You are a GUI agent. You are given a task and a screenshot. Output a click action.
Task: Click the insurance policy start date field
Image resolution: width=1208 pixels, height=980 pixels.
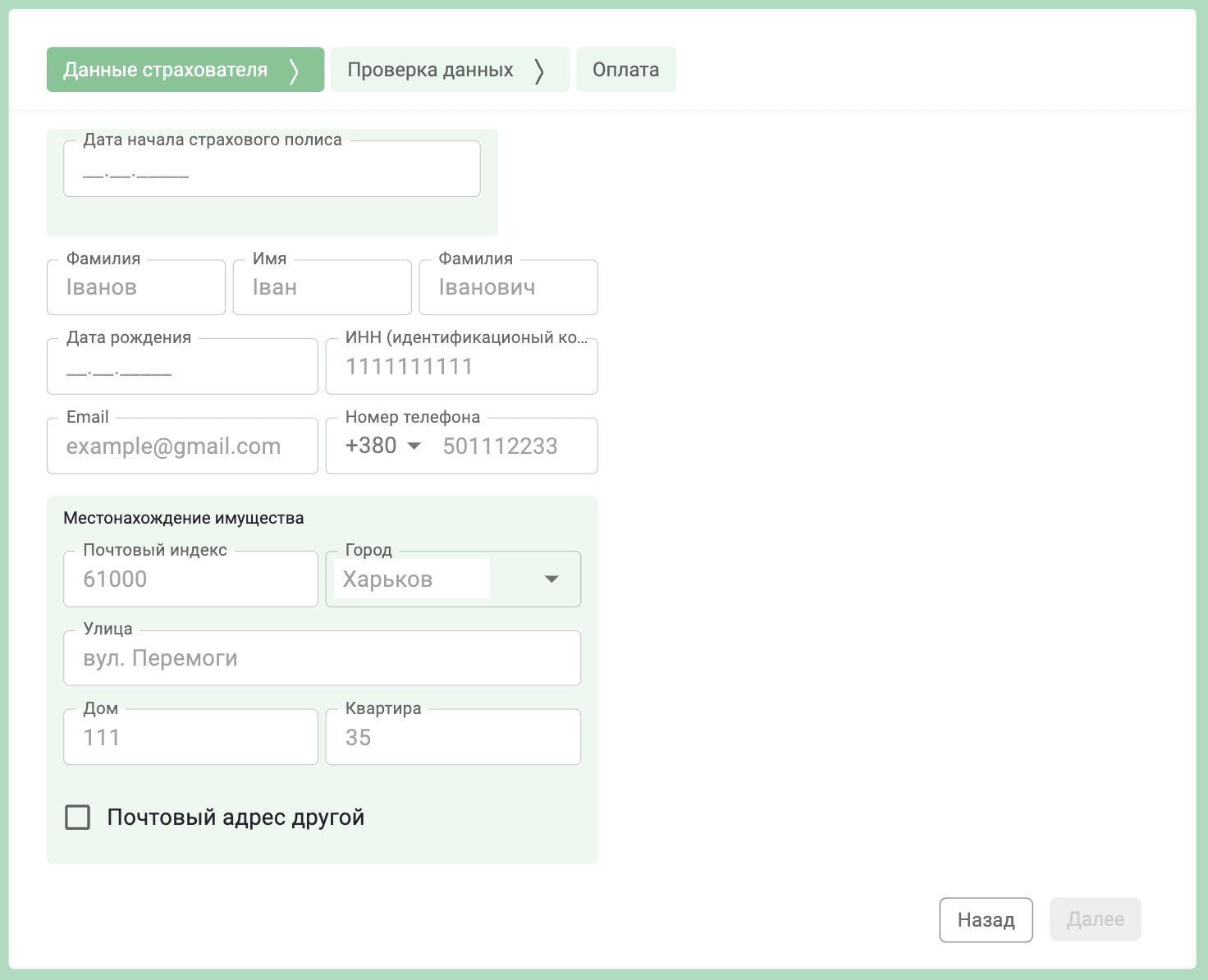pyautogui.click(x=272, y=172)
